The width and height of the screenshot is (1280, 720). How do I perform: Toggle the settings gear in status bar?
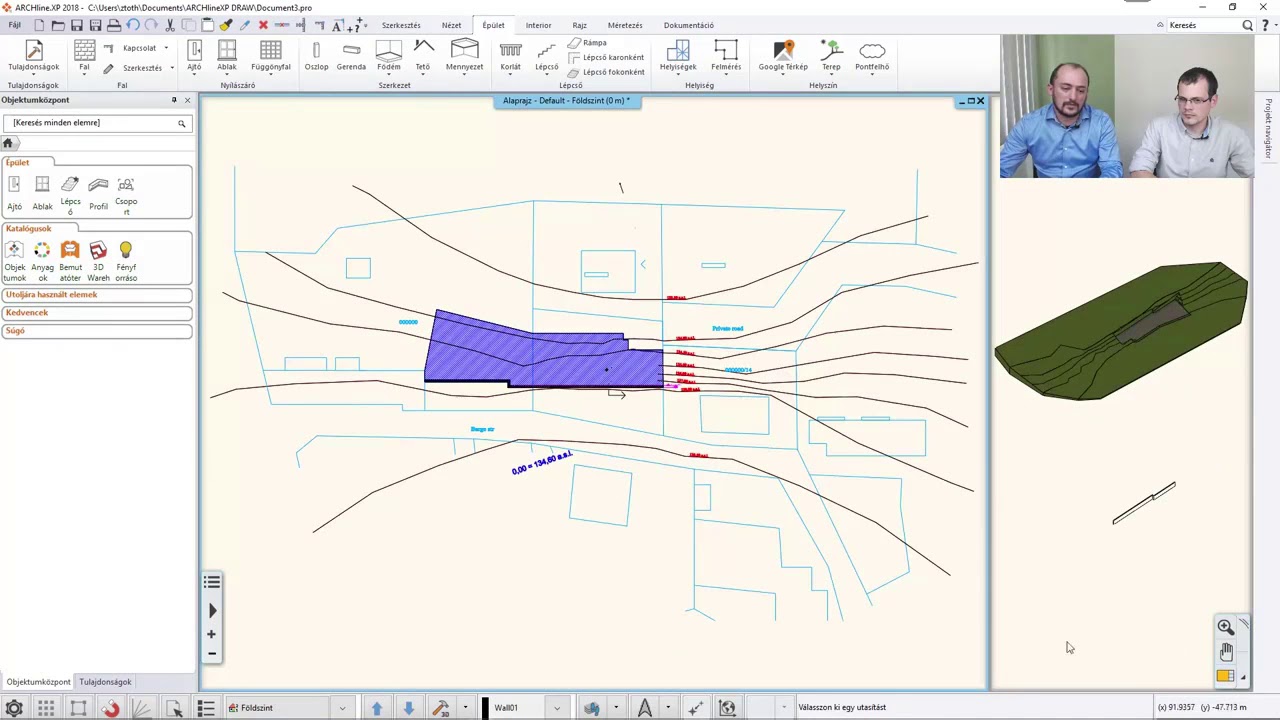click(14, 708)
